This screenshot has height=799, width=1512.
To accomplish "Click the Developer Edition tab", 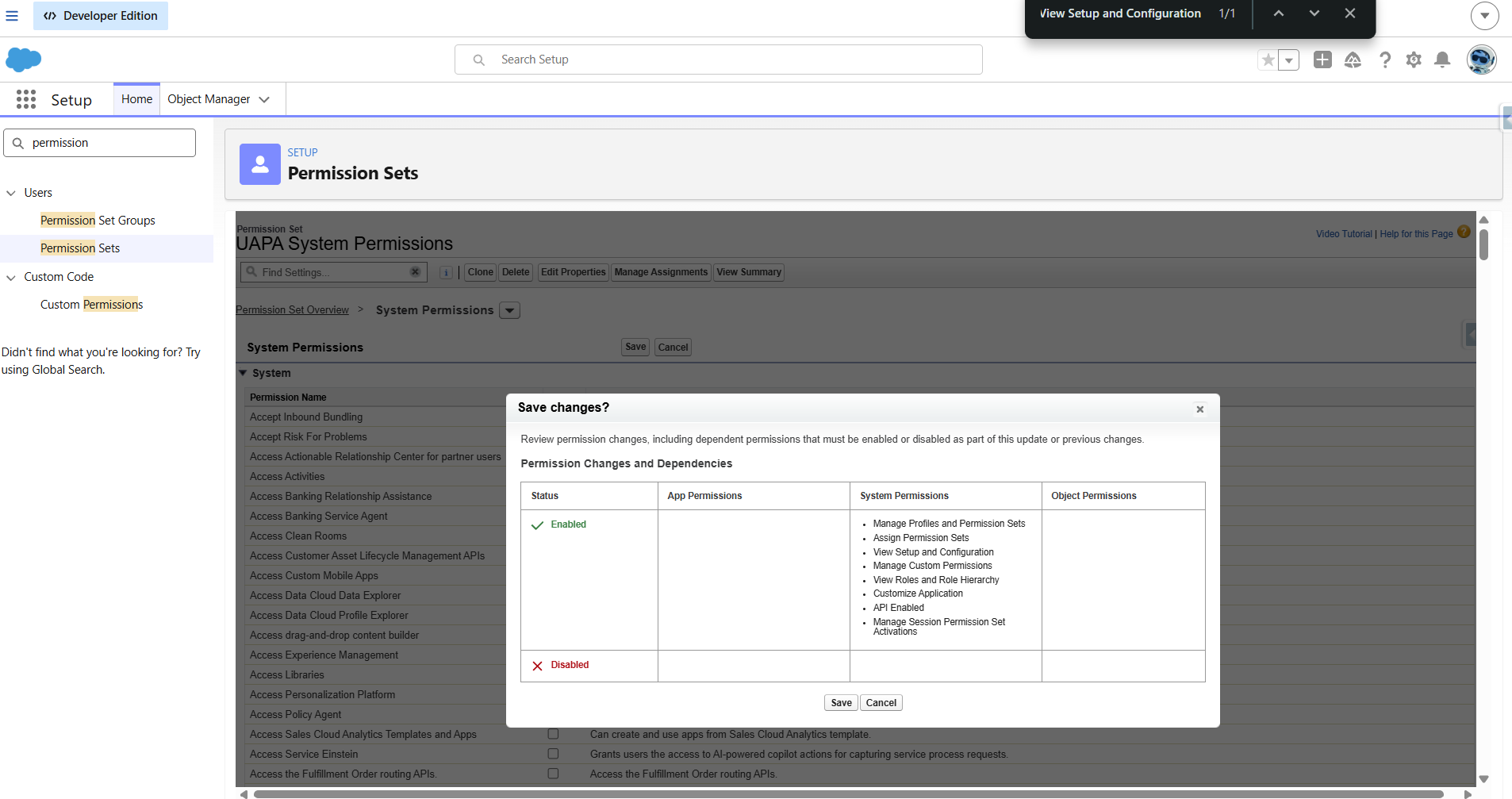I will click(x=101, y=16).
